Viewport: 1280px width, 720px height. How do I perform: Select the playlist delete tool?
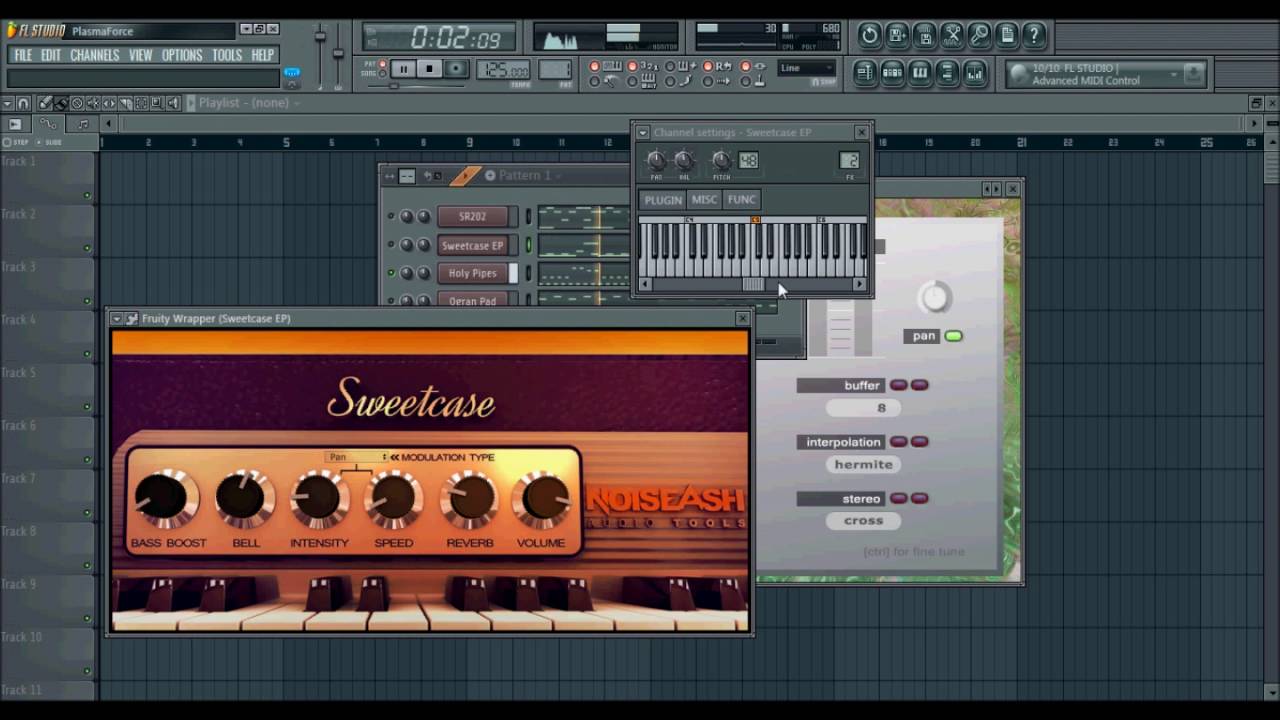point(77,102)
